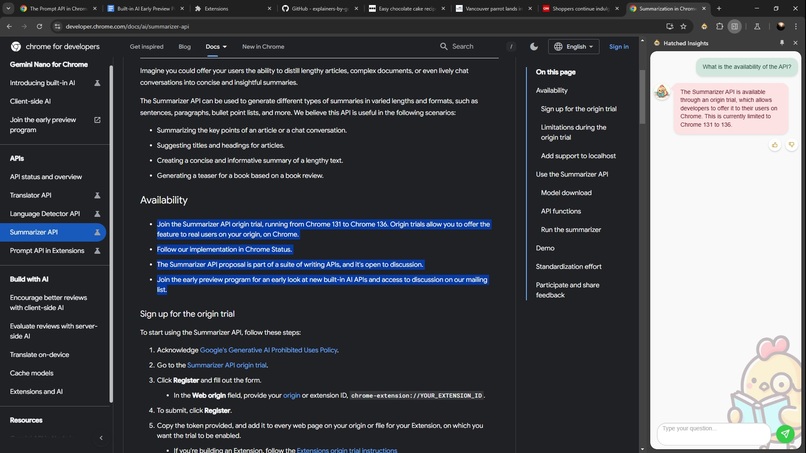The height and width of the screenshot is (453, 806).
Task: Close the Hatched Insights side panel
Action: (795, 43)
